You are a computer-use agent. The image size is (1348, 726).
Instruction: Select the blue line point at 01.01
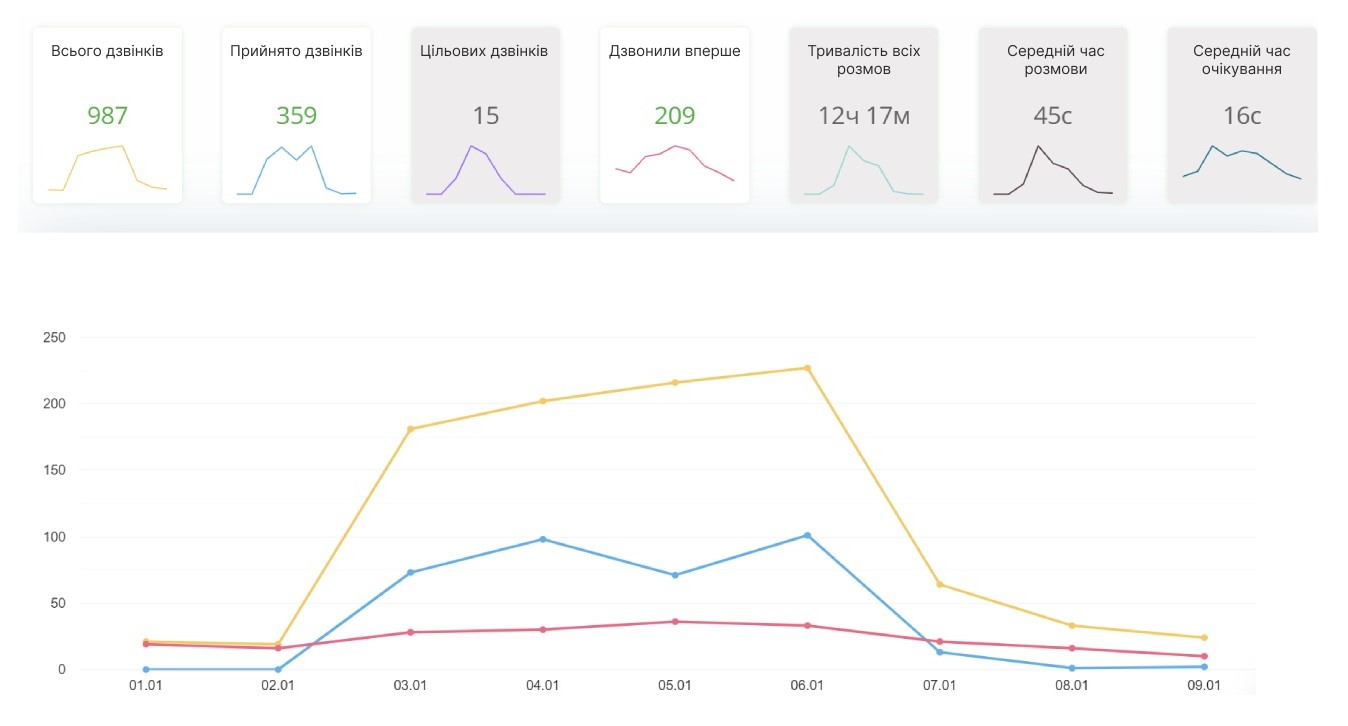point(146,669)
